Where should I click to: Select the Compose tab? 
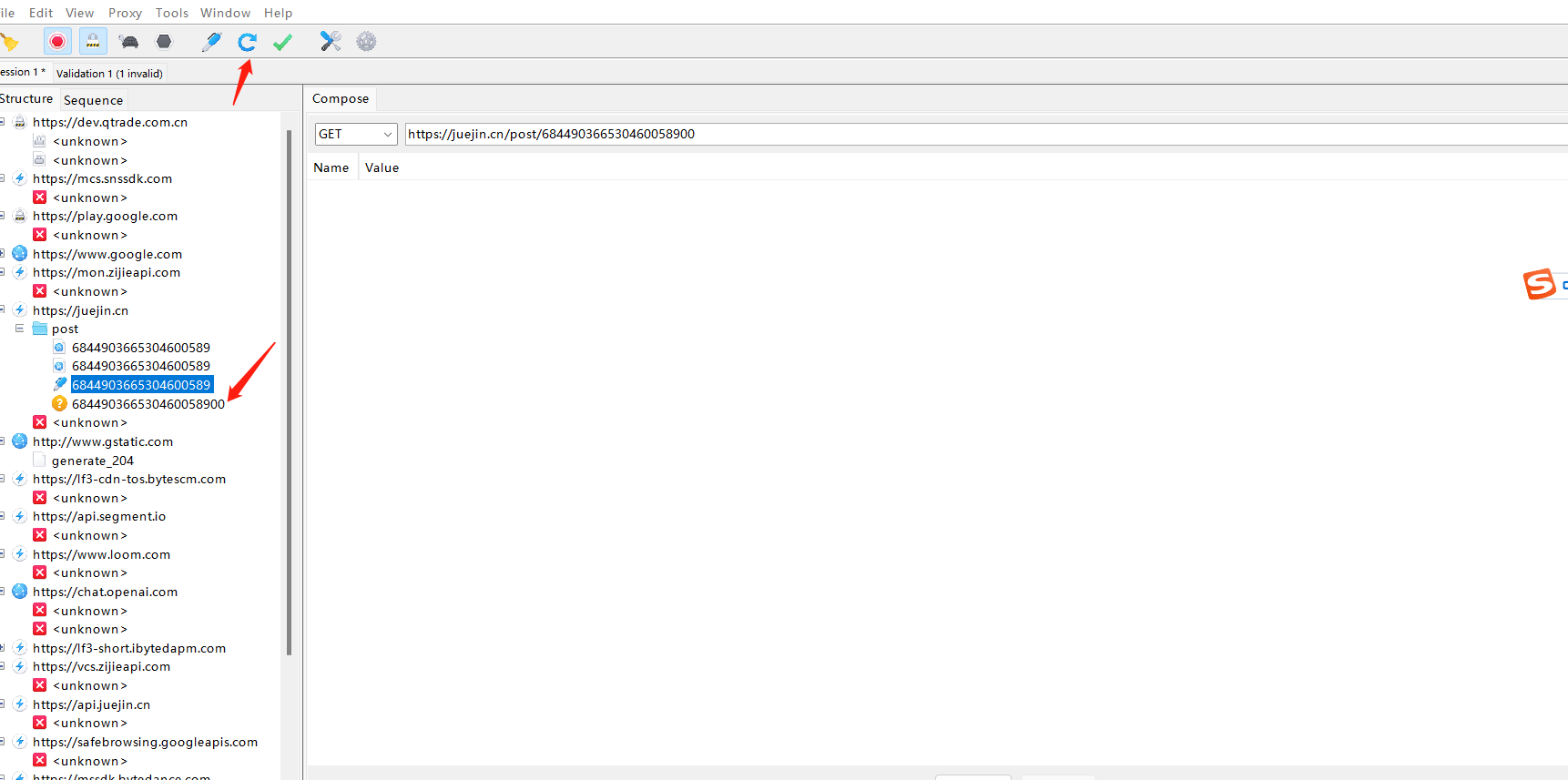click(x=341, y=98)
